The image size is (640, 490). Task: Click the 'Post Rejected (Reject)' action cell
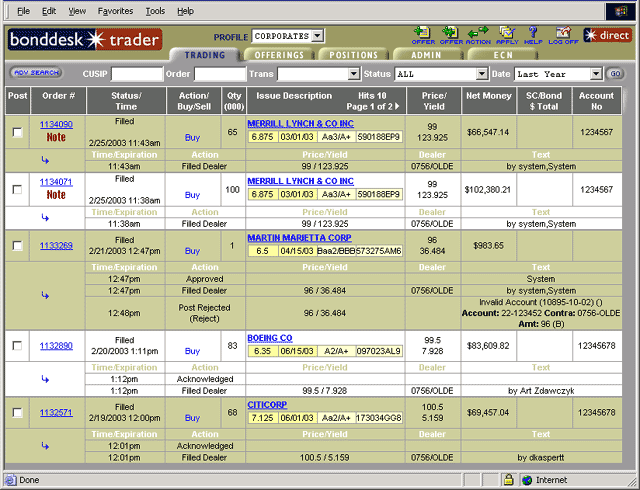pos(204,313)
